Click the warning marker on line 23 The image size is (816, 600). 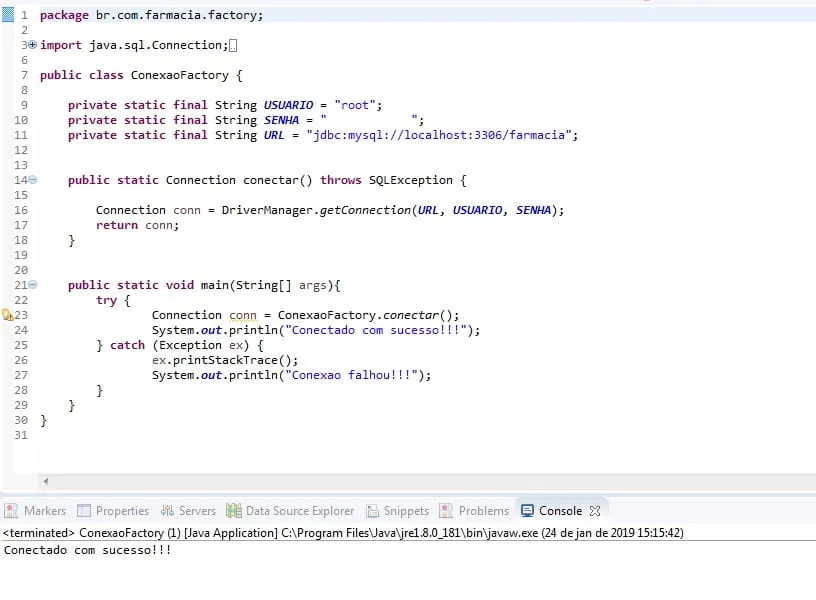(x=7, y=315)
